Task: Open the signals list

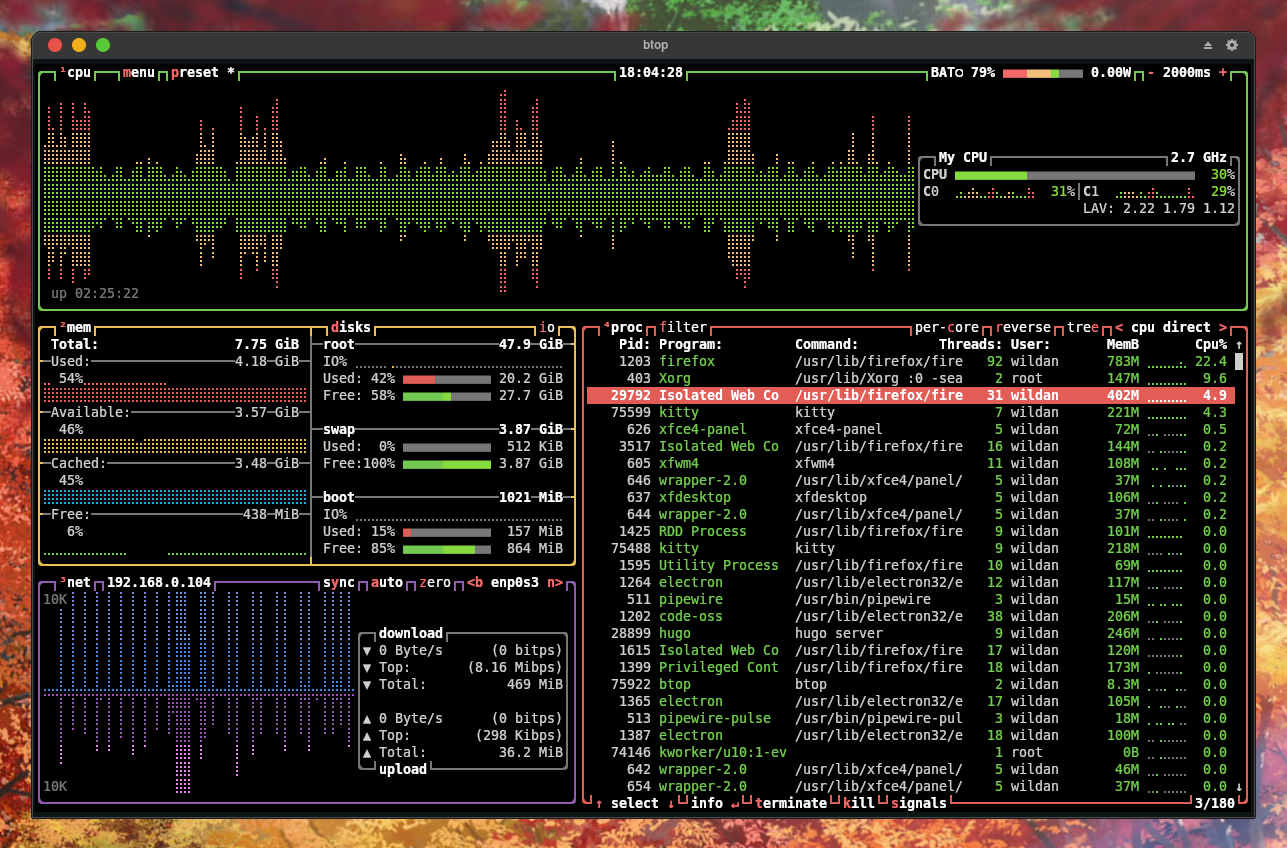Action: click(x=919, y=803)
